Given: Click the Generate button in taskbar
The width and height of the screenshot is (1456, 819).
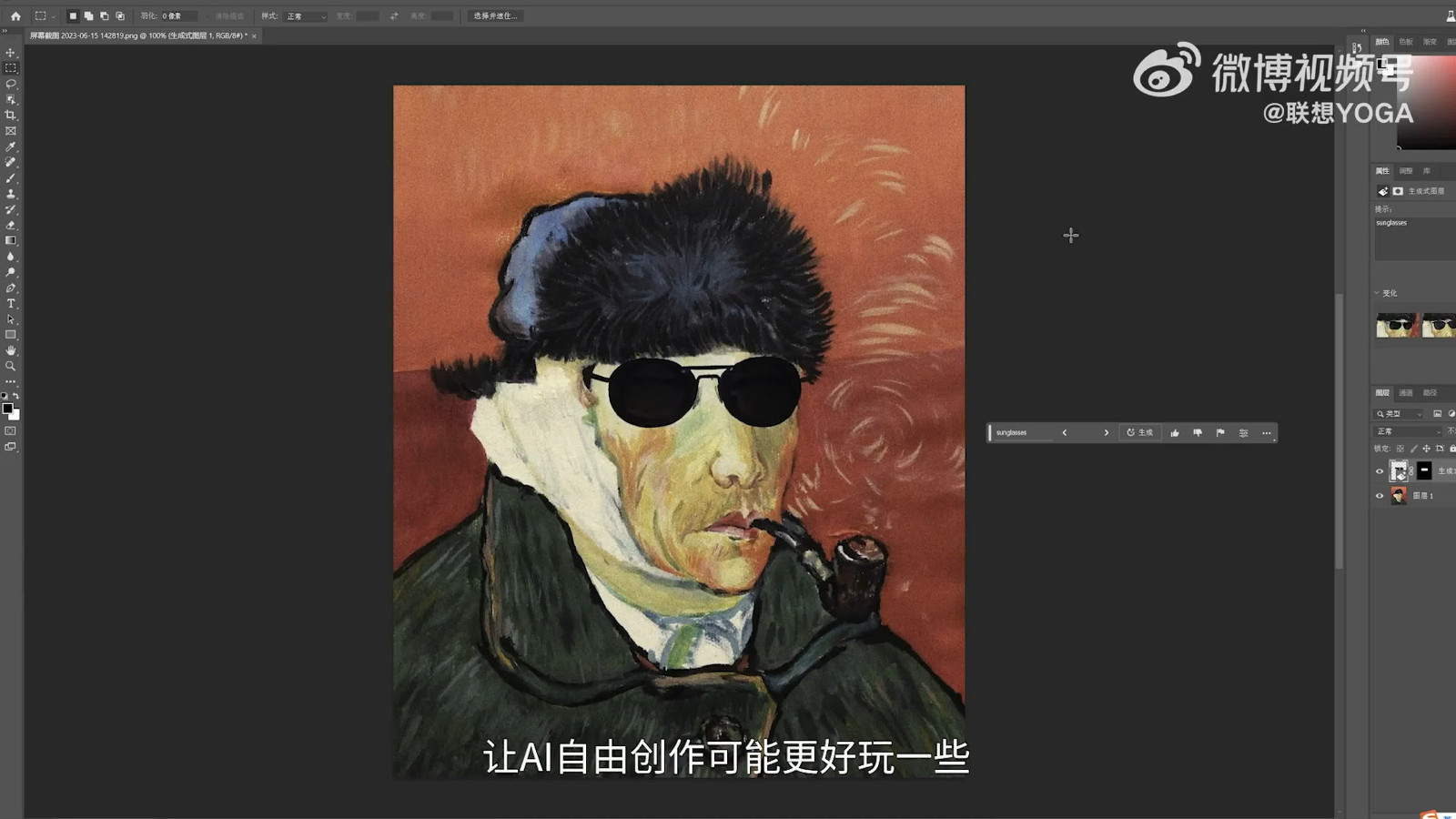Looking at the screenshot, I should (1139, 432).
